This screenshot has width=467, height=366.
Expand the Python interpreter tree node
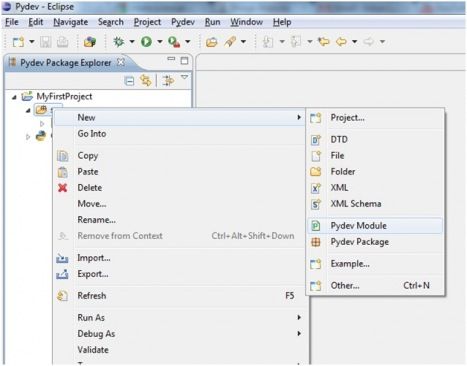pos(28,137)
